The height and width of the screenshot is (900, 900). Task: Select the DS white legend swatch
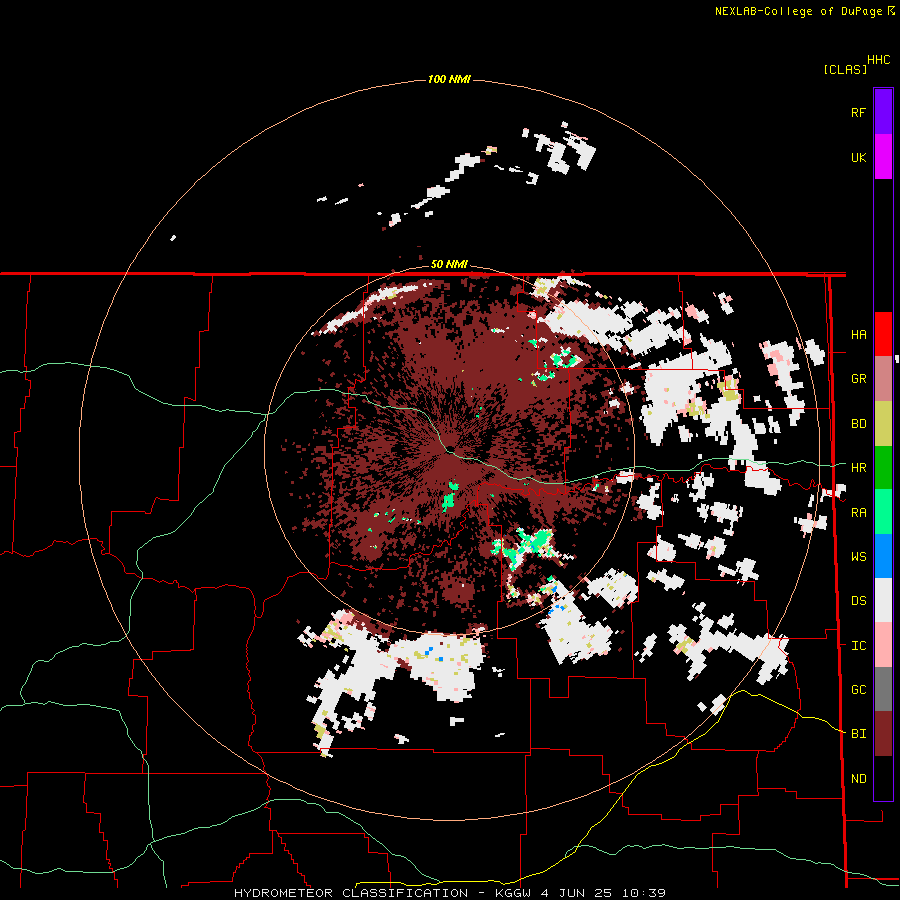883,600
